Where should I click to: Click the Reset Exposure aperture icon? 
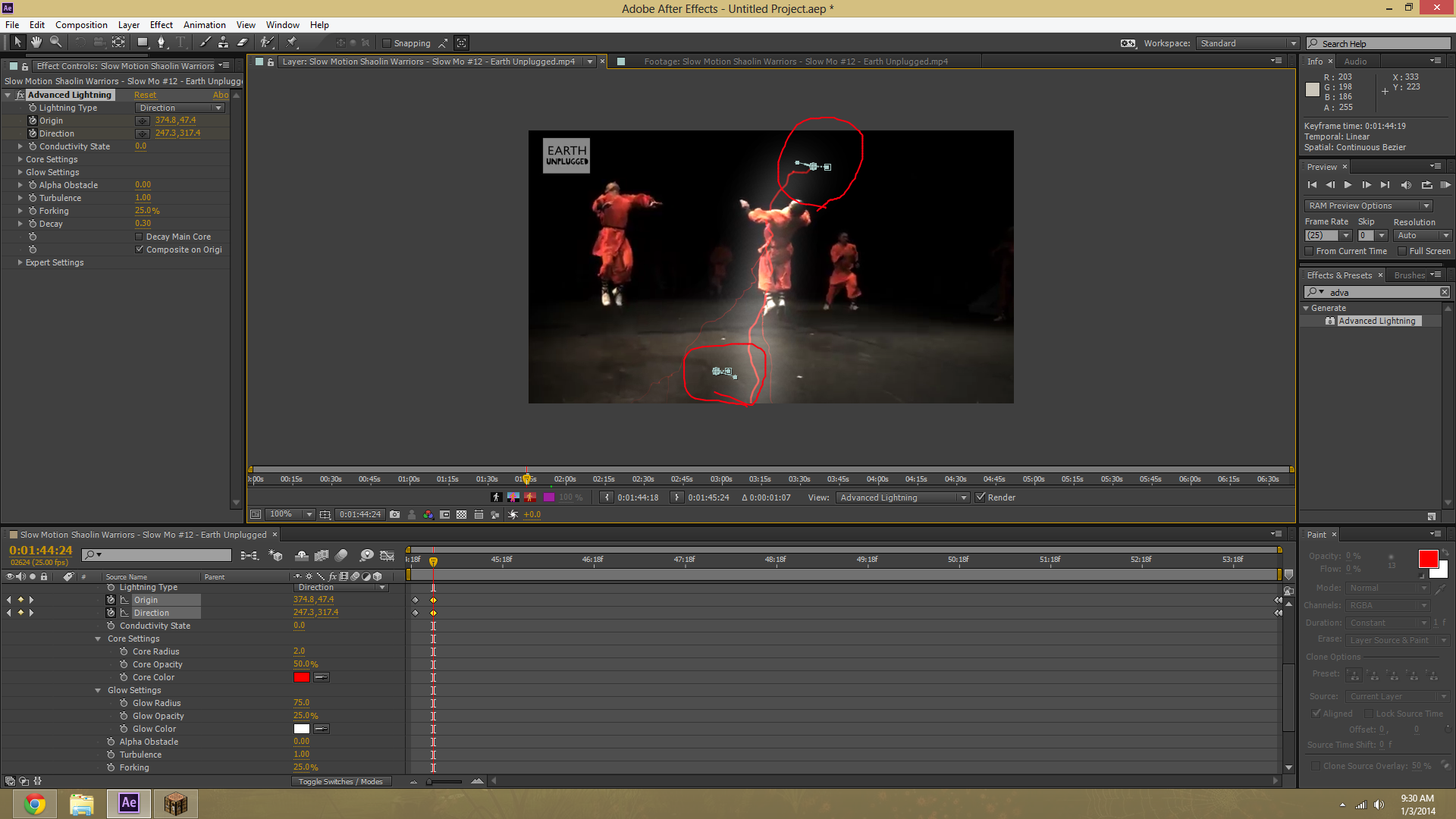click(513, 514)
